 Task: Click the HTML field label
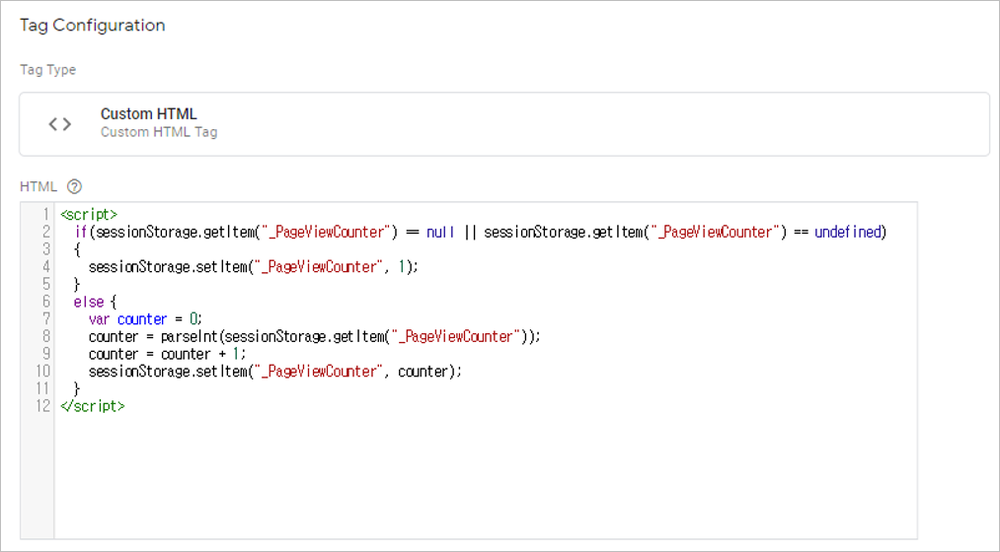tap(38, 187)
